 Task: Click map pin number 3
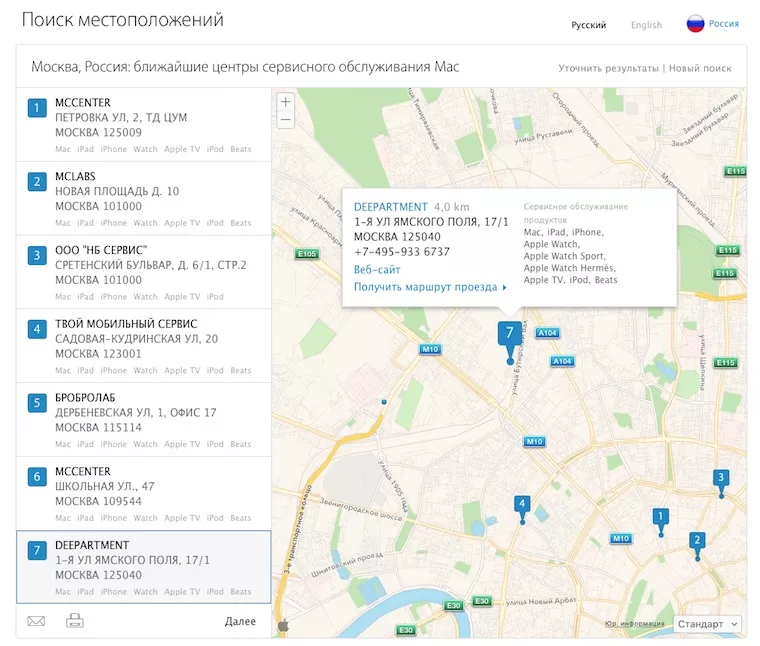(x=721, y=478)
